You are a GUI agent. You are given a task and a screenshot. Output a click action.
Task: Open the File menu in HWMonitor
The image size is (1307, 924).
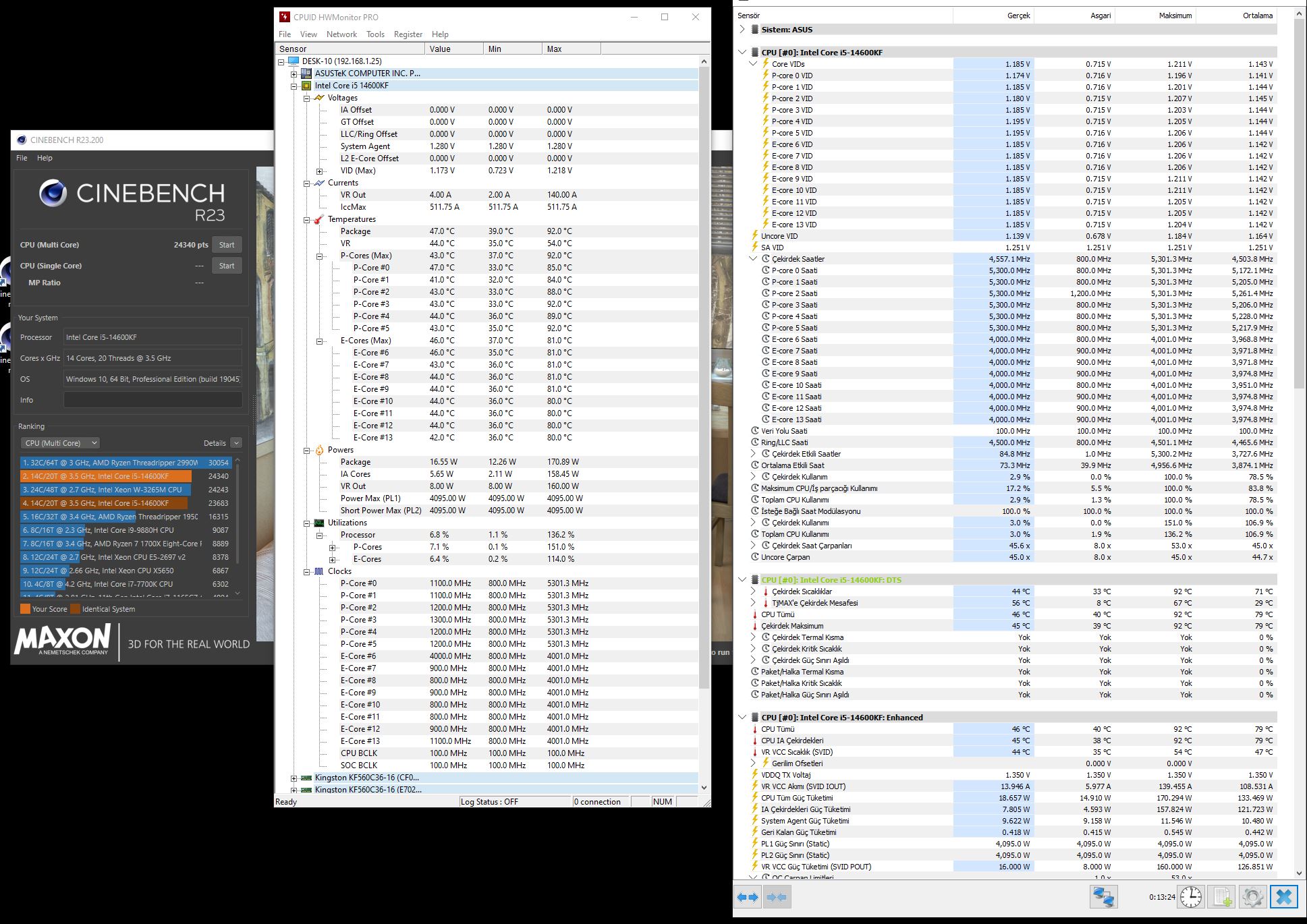285,34
